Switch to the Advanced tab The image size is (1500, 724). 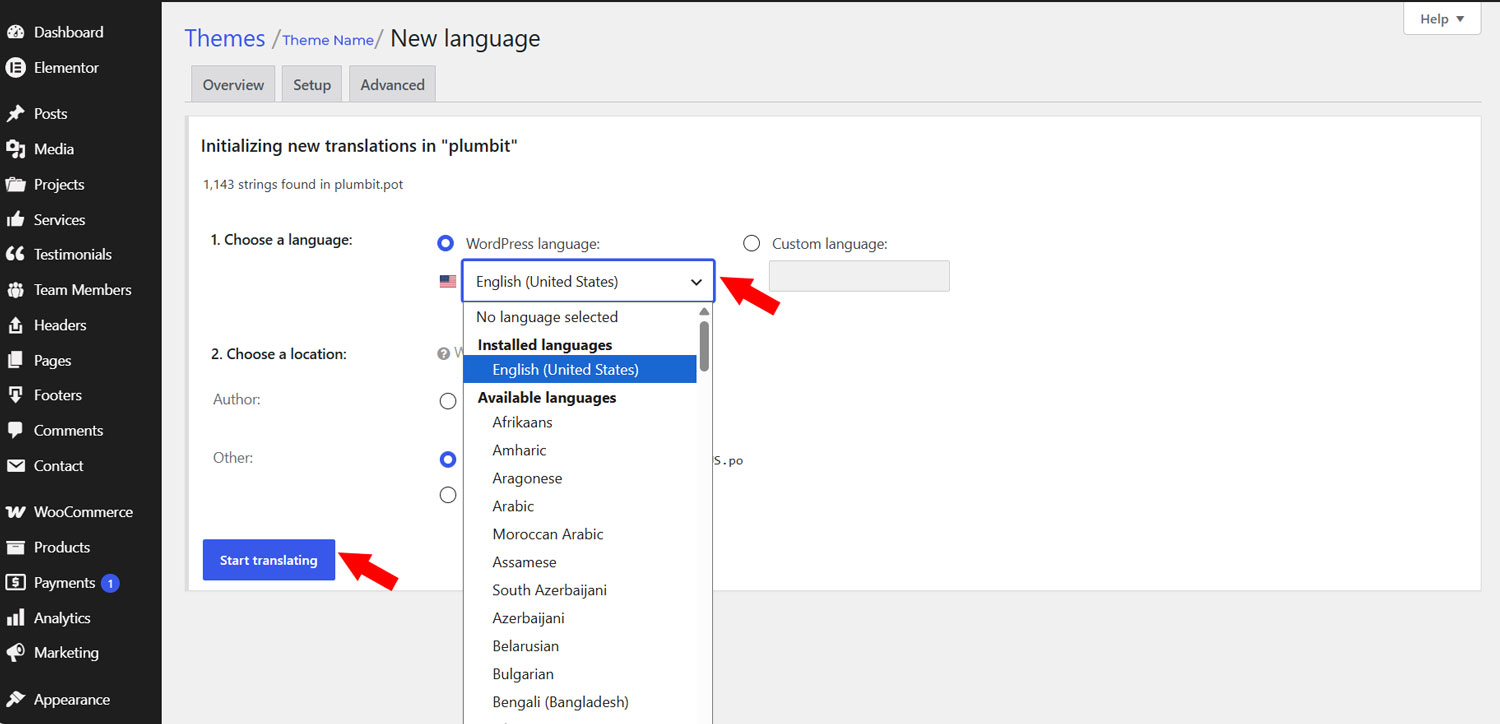pyautogui.click(x=392, y=85)
